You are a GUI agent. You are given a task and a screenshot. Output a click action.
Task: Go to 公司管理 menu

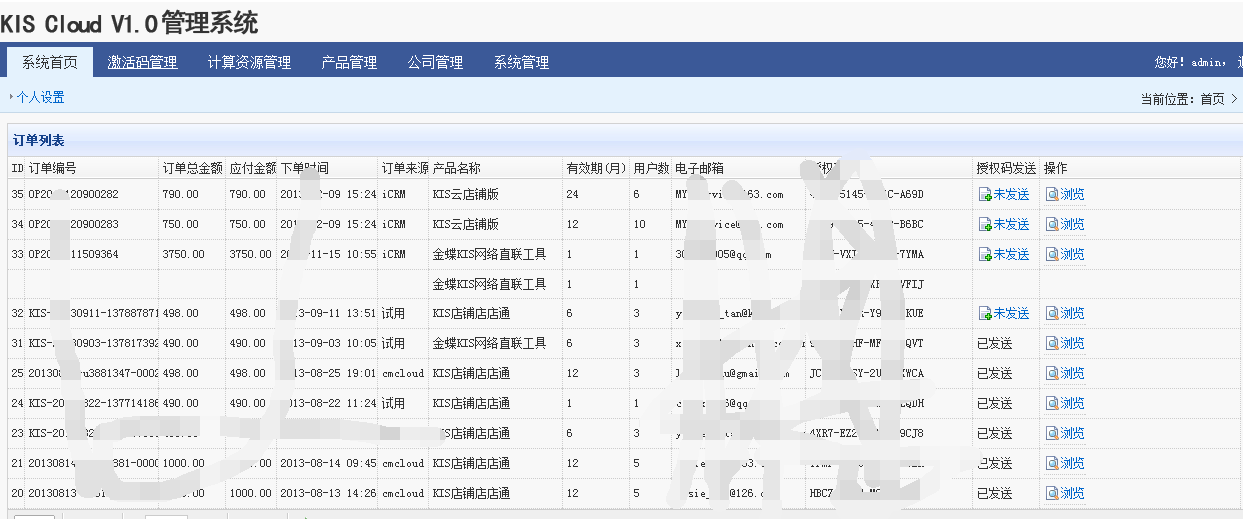point(435,62)
